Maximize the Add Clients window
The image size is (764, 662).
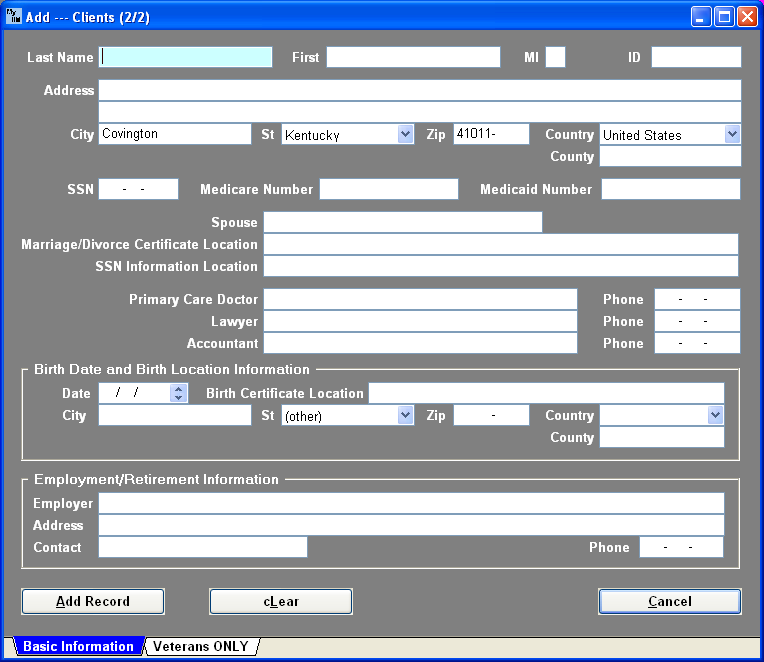click(723, 17)
